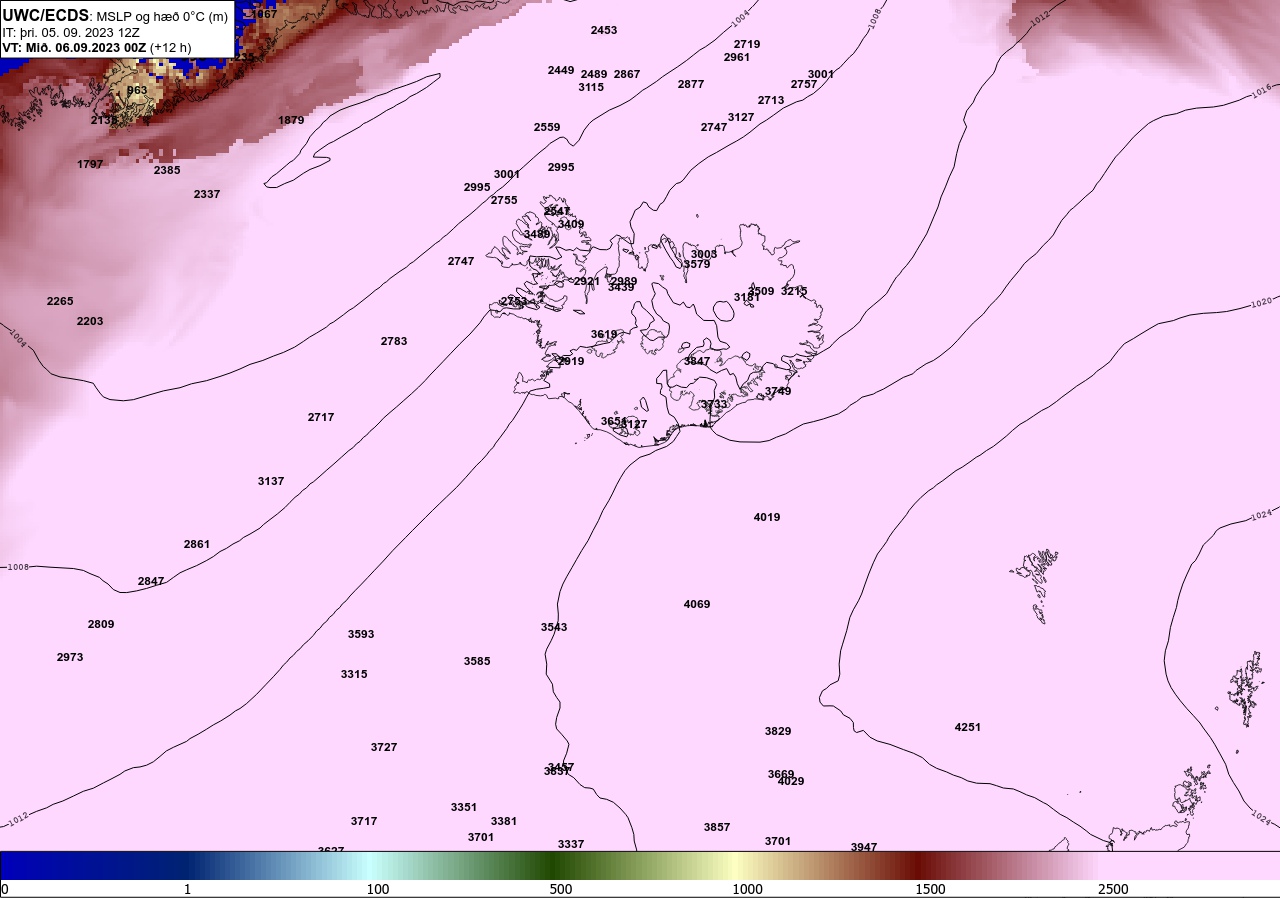Screen dimensions: 1280x898
Task: Click the 4251 height value
Action: click(x=968, y=727)
